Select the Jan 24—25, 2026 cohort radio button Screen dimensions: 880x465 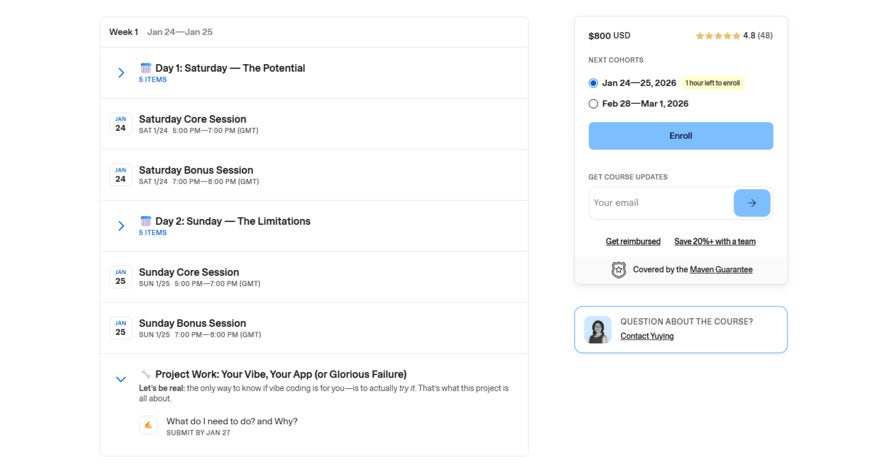coord(594,83)
